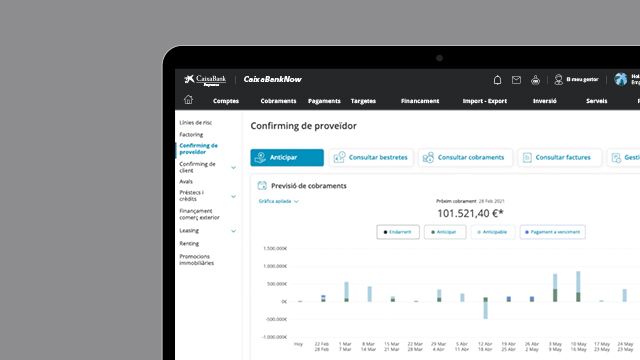
Task: Toggle the Pagament a venciment legend filter
Action: 553,232
